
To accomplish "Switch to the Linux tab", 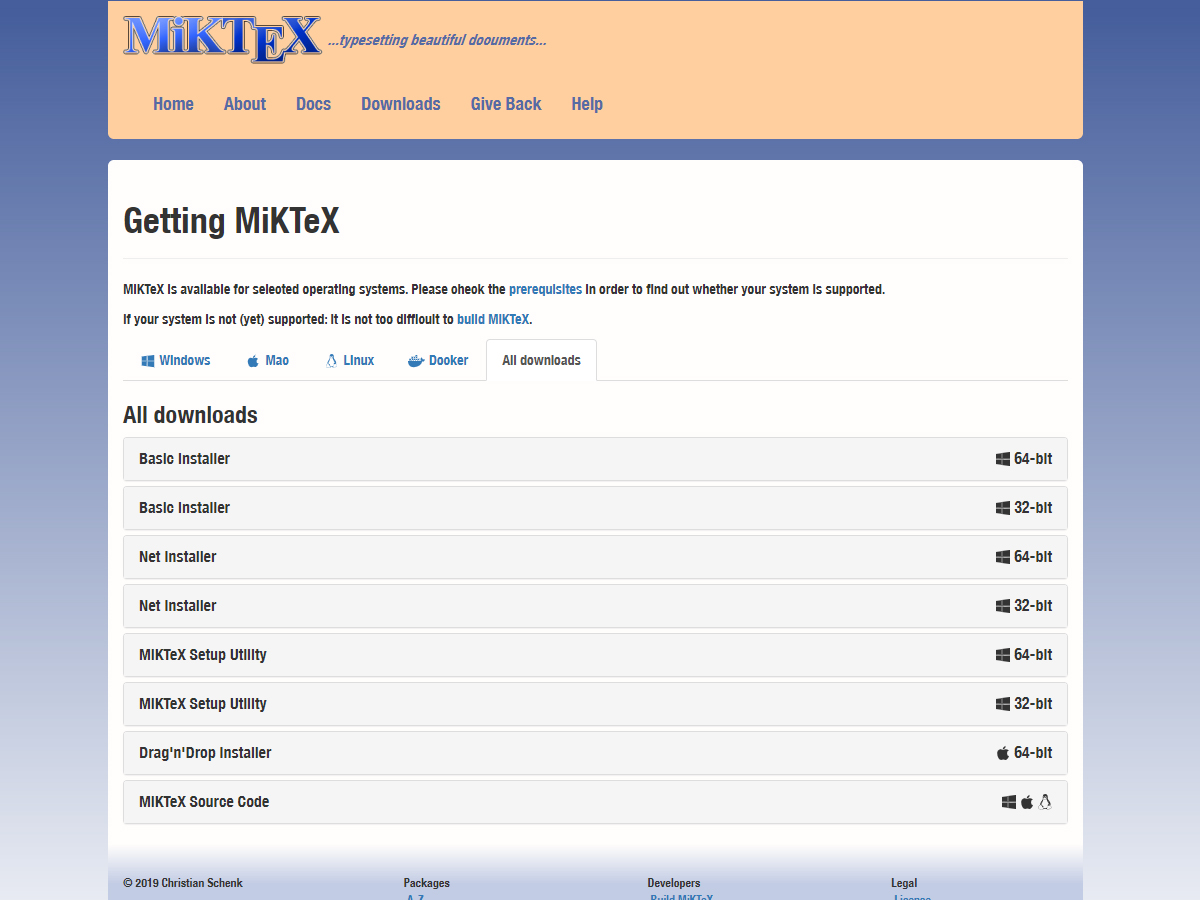I will 350,360.
